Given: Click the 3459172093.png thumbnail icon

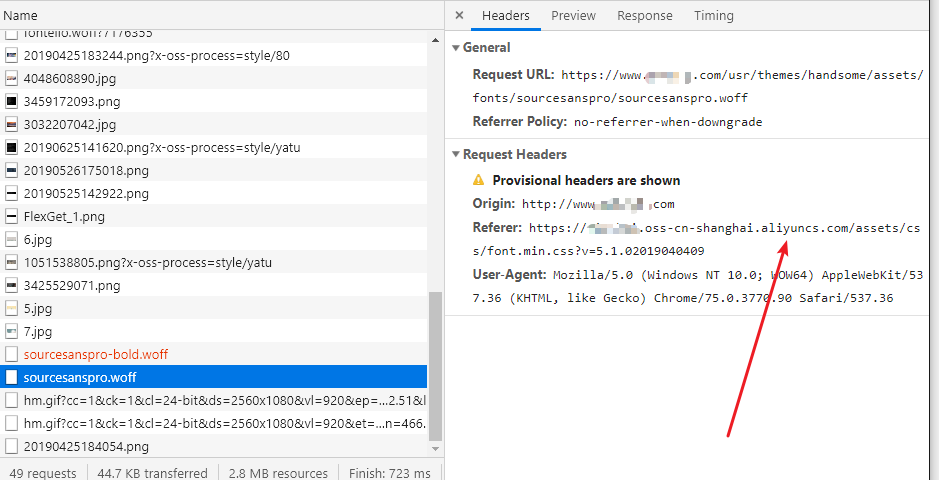Looking at the screenshot, I should [12, 101].
